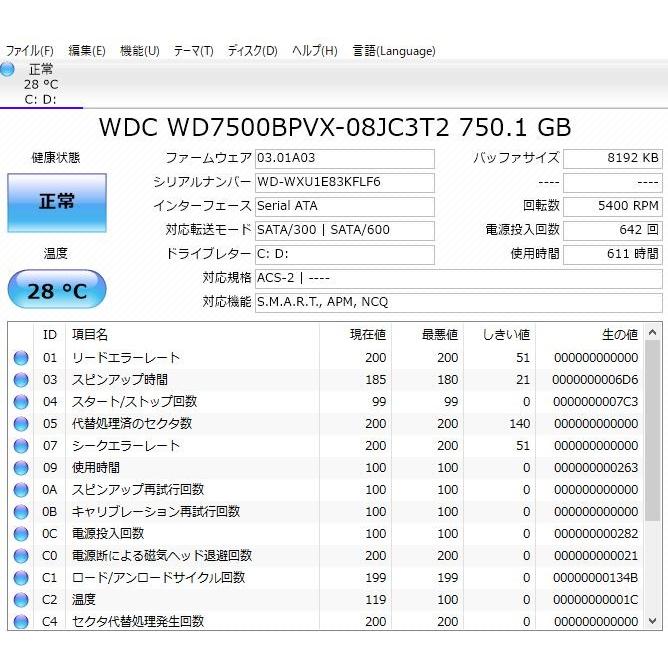
Task: Click the disk title WDC WD7500BPVX-08JC3T2 750.1 GB
Action: click(335, 127)
